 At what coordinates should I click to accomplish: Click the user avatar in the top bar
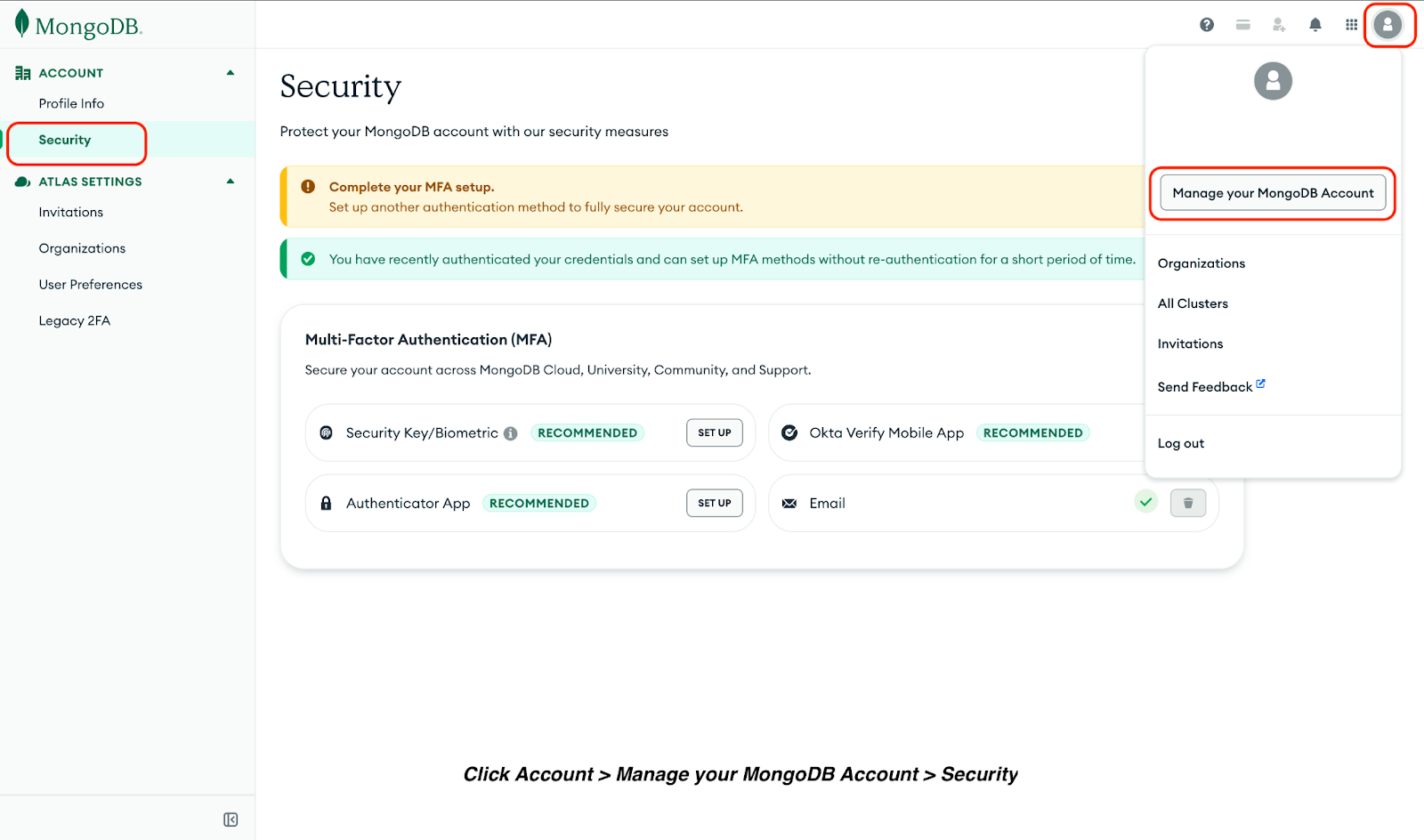coord(1388,24)
